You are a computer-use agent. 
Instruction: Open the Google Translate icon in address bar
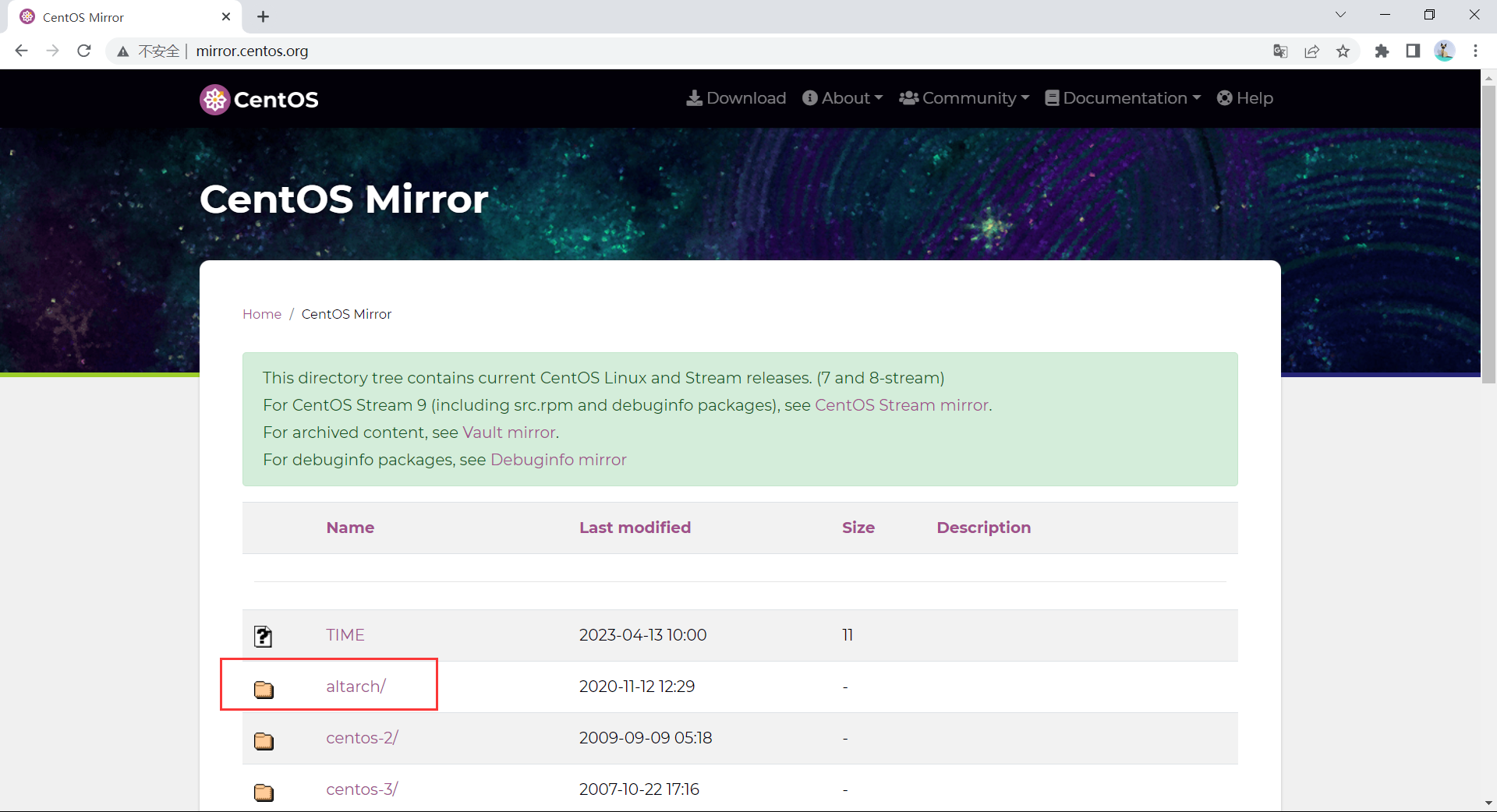pyautogui.click(x=1280, y=51)
